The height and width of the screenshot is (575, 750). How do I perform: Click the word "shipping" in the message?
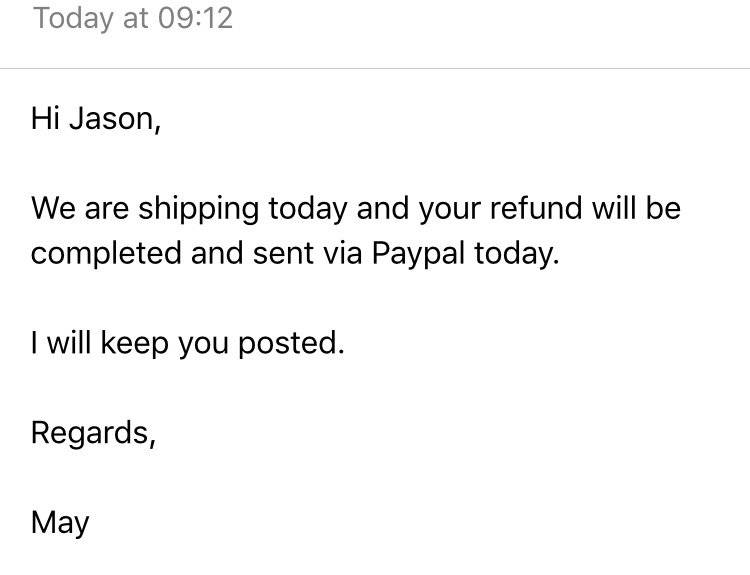[199, 210]
